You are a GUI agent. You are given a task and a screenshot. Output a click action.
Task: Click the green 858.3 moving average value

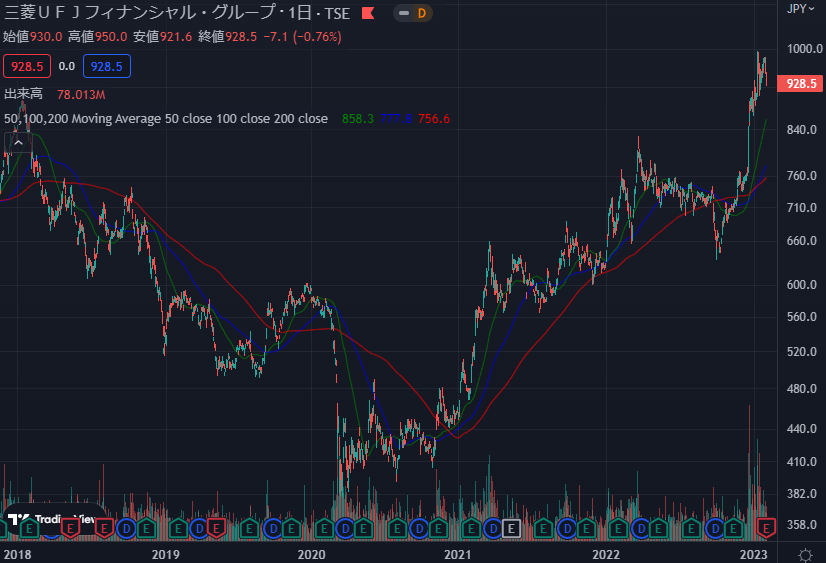pos(357,118)
